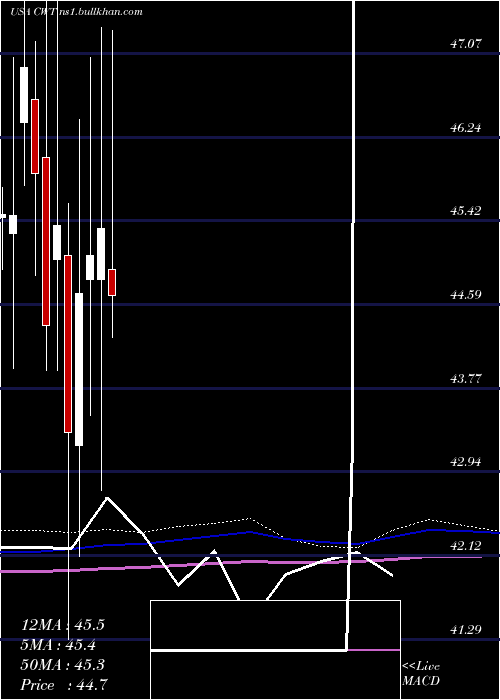Viewport: 500px width, 700px height.
Task: Click the 50MA : 45.3 readout
Action: 63,665
